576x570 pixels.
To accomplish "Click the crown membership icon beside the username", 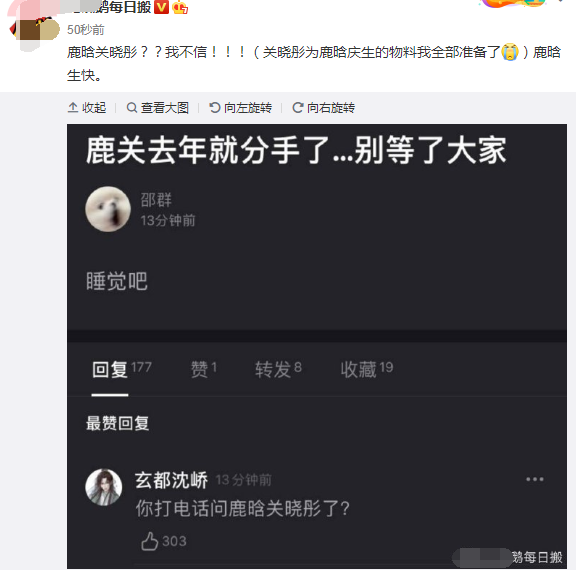I will [x=180, y=7].
